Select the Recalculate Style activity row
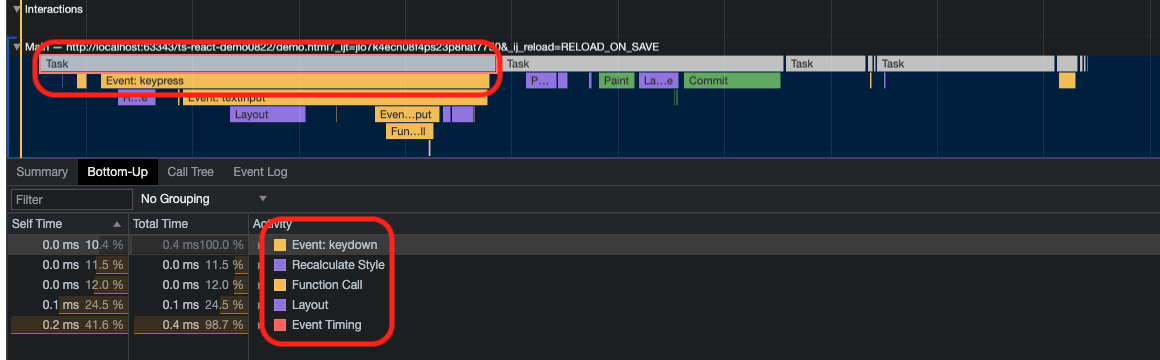This screenshot has height=360, width=1160. click(583, 265)
